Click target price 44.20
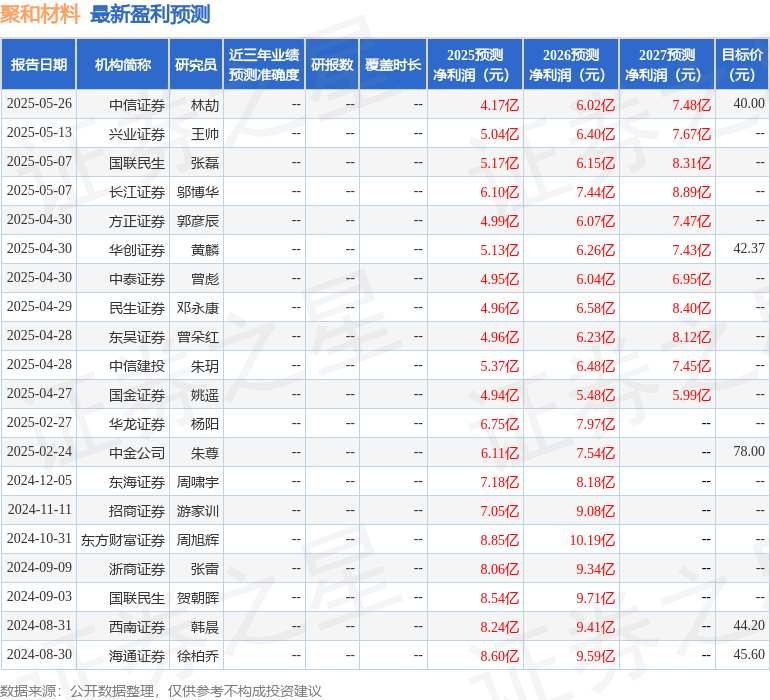 tap(749, 625)
